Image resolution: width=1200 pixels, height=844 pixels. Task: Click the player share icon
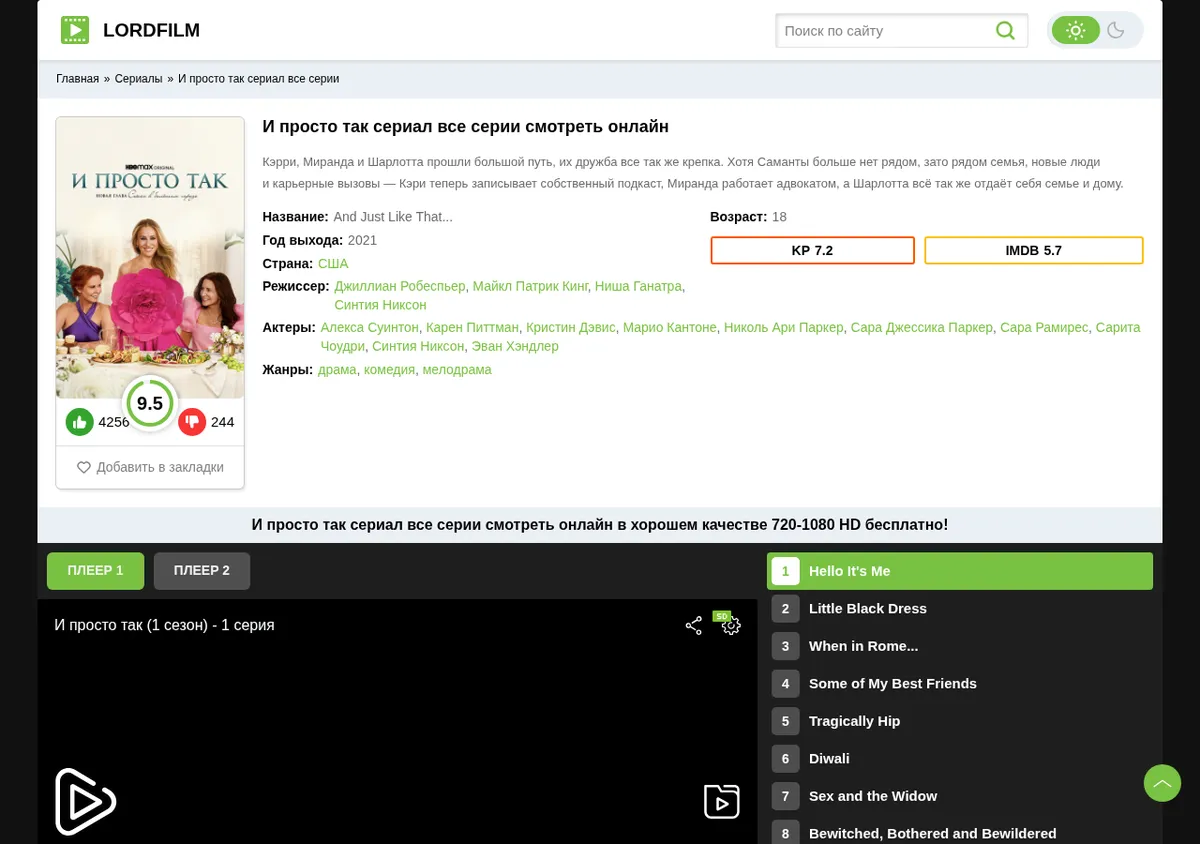point(694,626)
